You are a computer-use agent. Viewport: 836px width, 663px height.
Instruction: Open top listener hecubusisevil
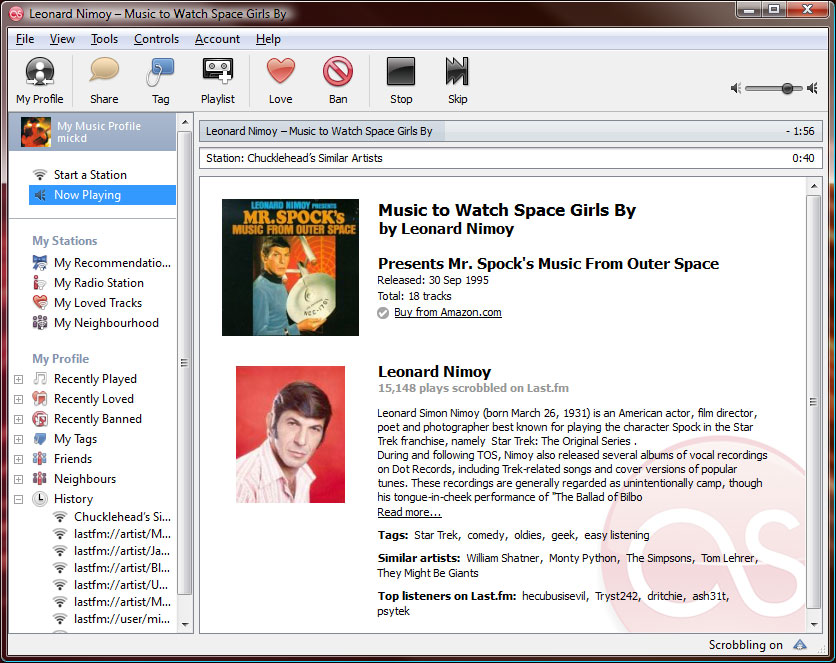[x=553, y=596]
